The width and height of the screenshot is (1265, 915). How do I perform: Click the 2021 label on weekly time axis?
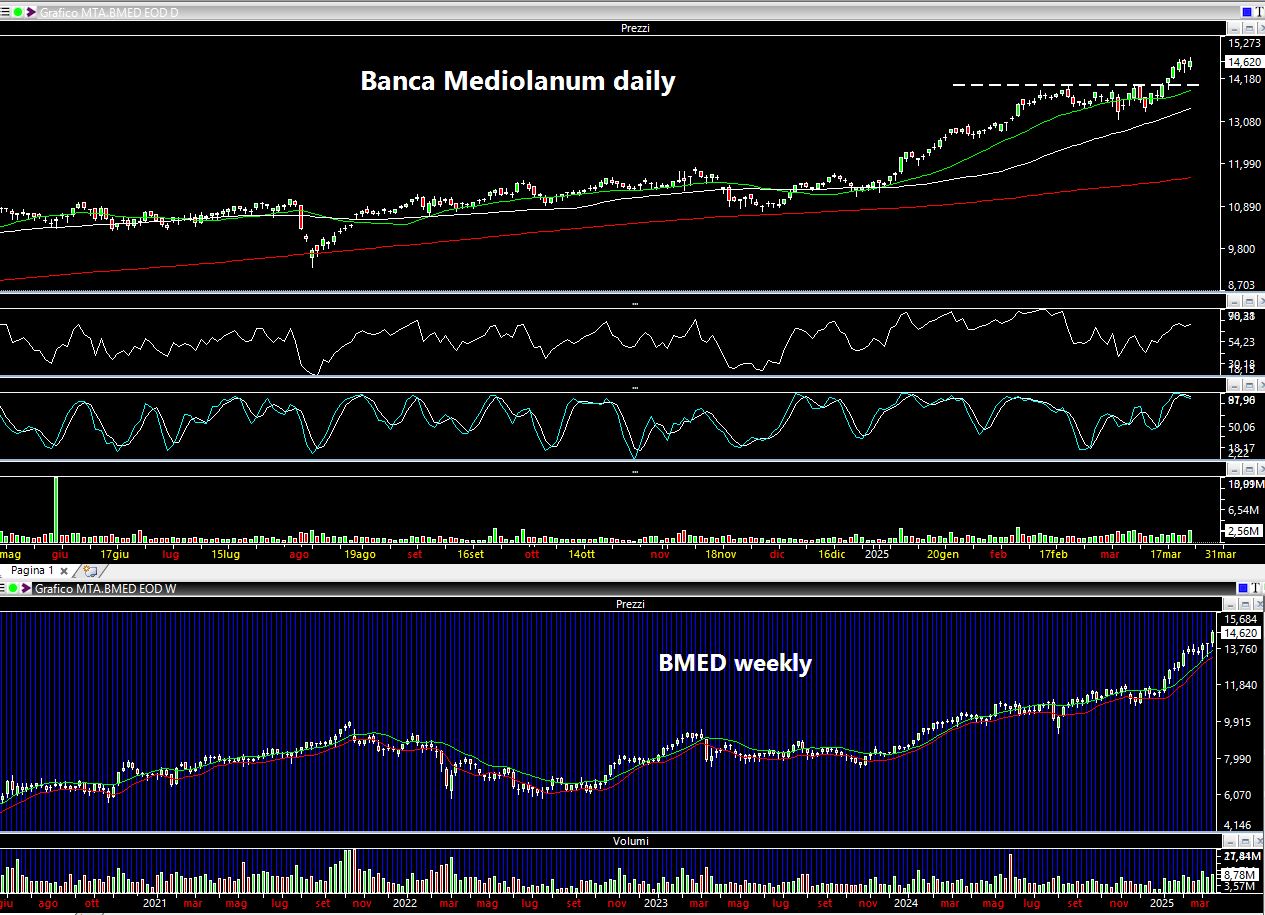(x=154, y=903)
